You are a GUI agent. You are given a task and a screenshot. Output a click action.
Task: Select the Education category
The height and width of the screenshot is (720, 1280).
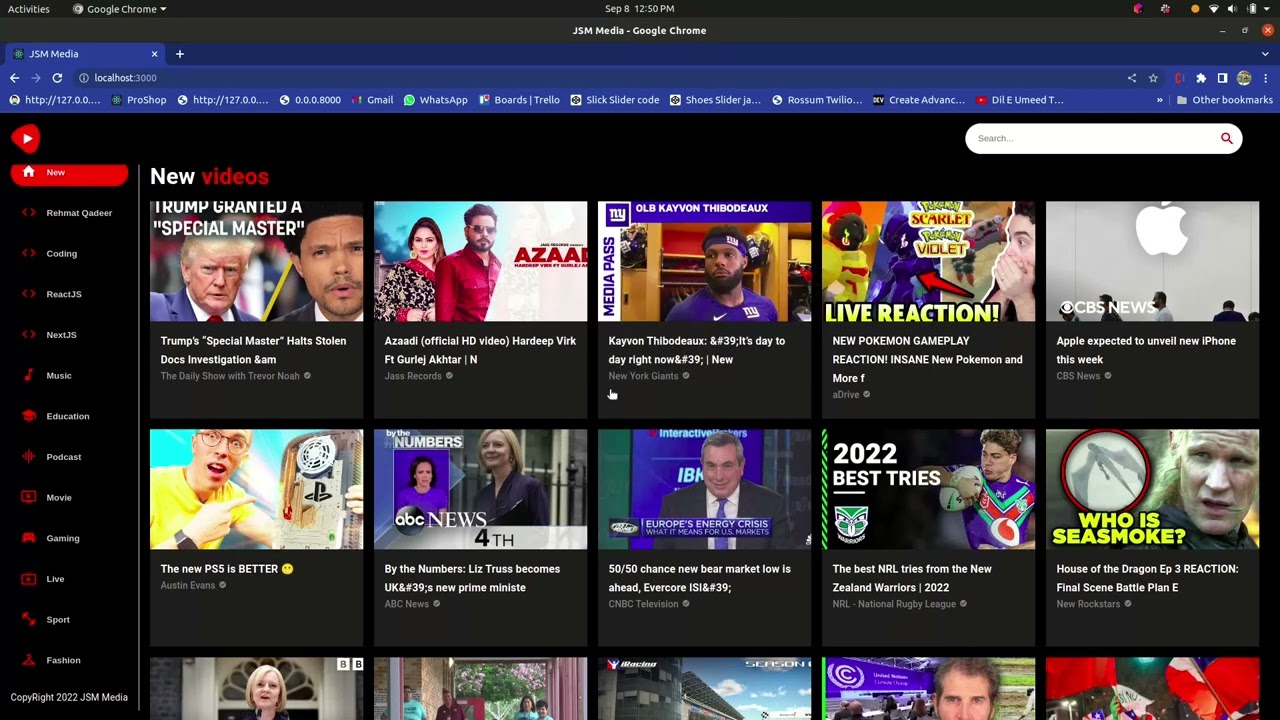68,416
